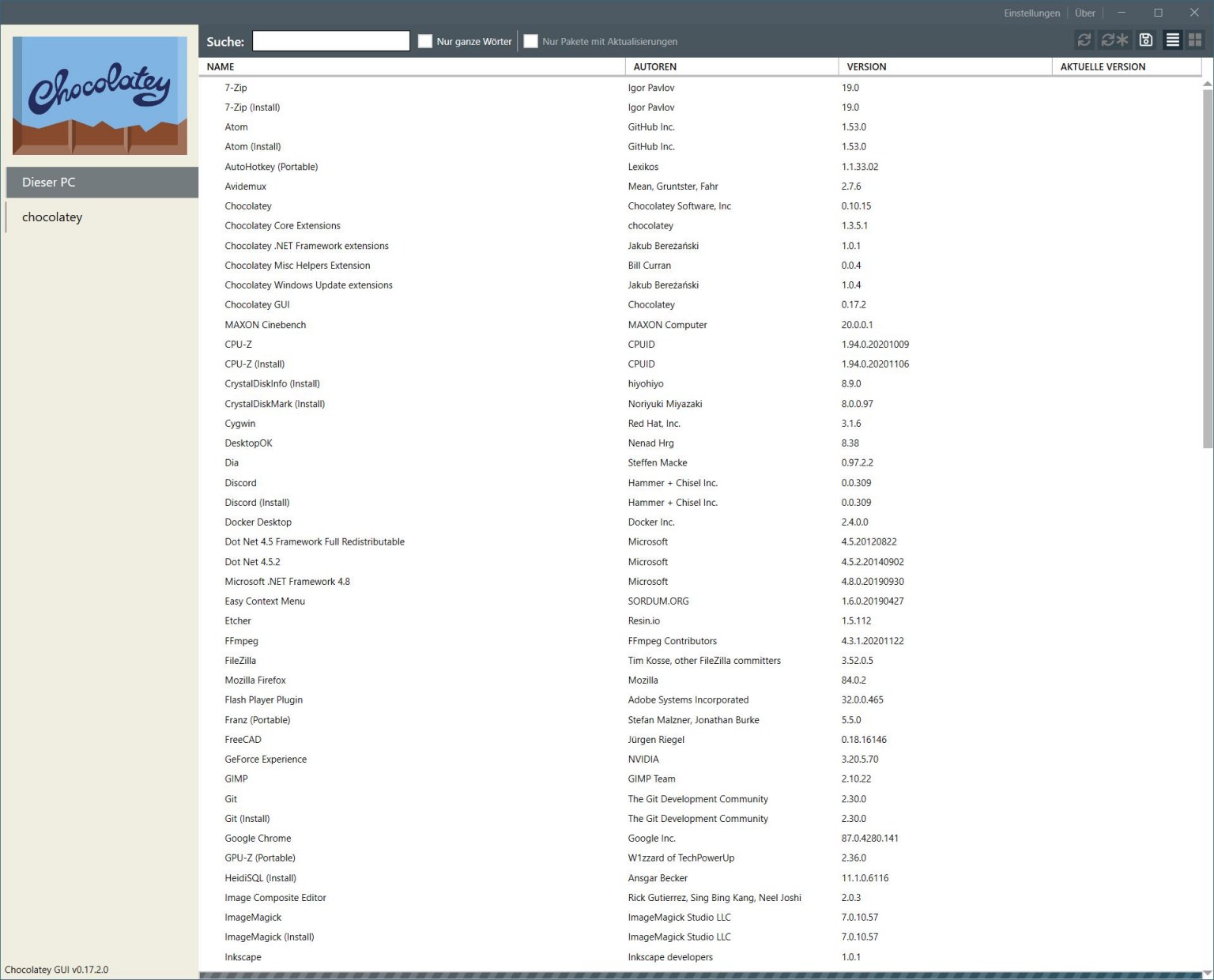This screenshot has height=980, width=1214.
Task: Select the Mozilla Firefox package entry
Action: (254, 680)
